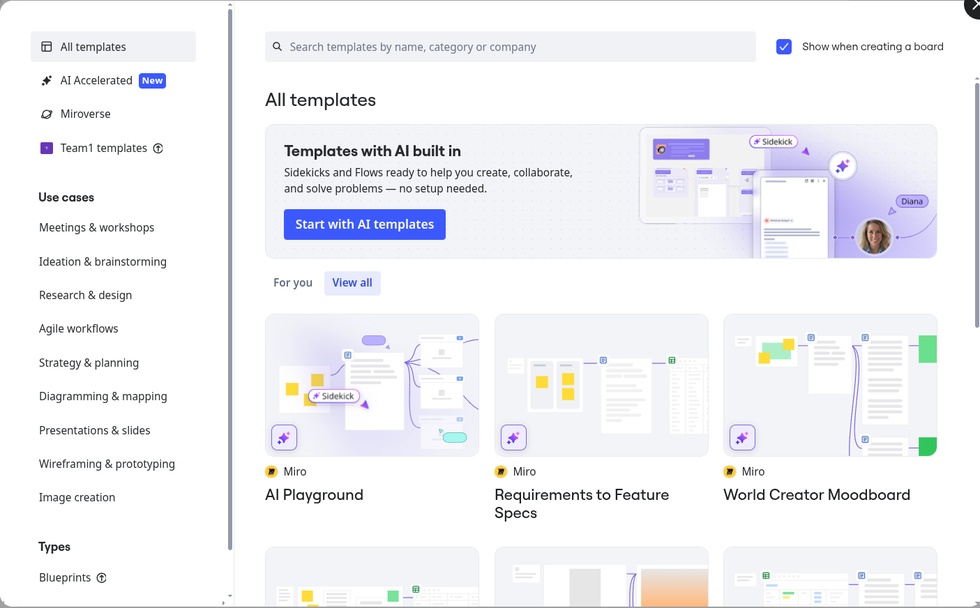Open Research & design use case
980x608 pixels.
coord(85,296)
